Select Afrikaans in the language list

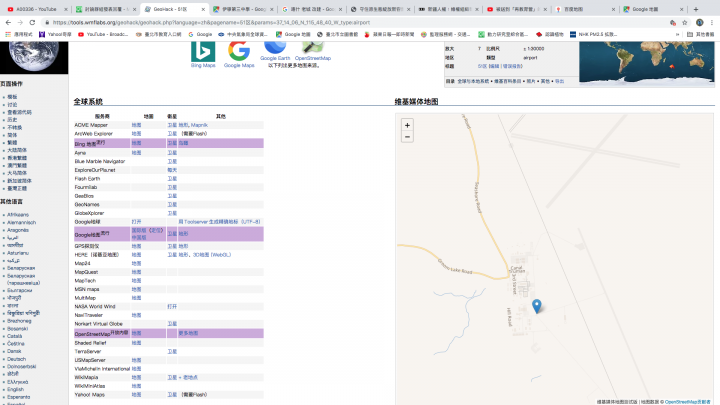(17, 214)
